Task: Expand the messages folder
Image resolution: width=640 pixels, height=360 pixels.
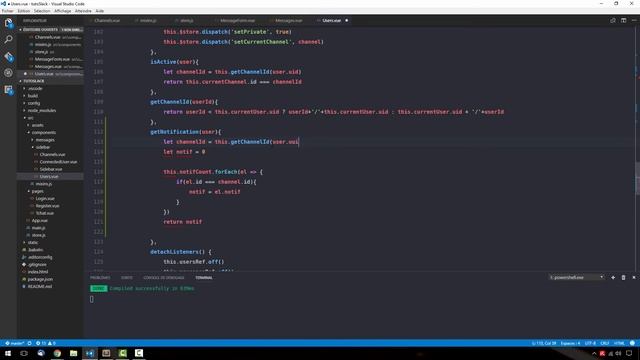Action: [44, 140]
